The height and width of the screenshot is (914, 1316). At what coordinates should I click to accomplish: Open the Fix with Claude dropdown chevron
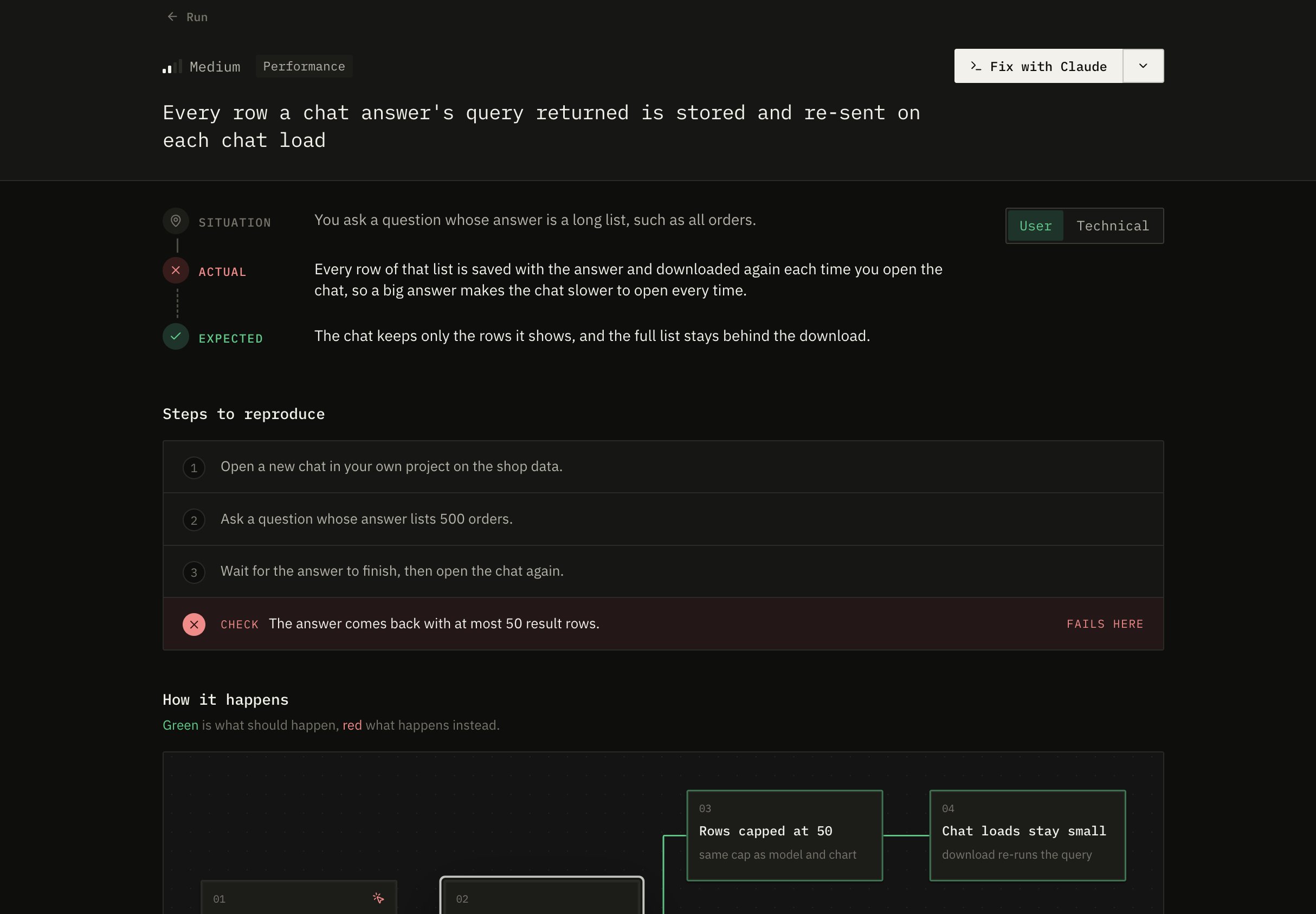pyautogui.click(x=1143, y=67)
